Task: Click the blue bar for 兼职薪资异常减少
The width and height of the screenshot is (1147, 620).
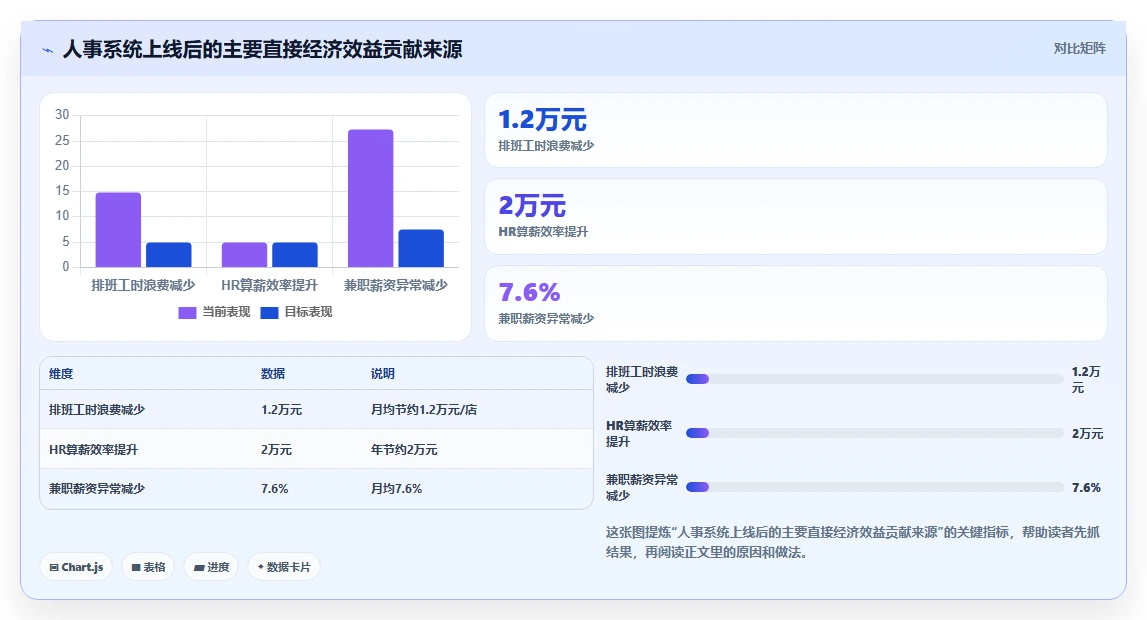Action: click(421, 248)
